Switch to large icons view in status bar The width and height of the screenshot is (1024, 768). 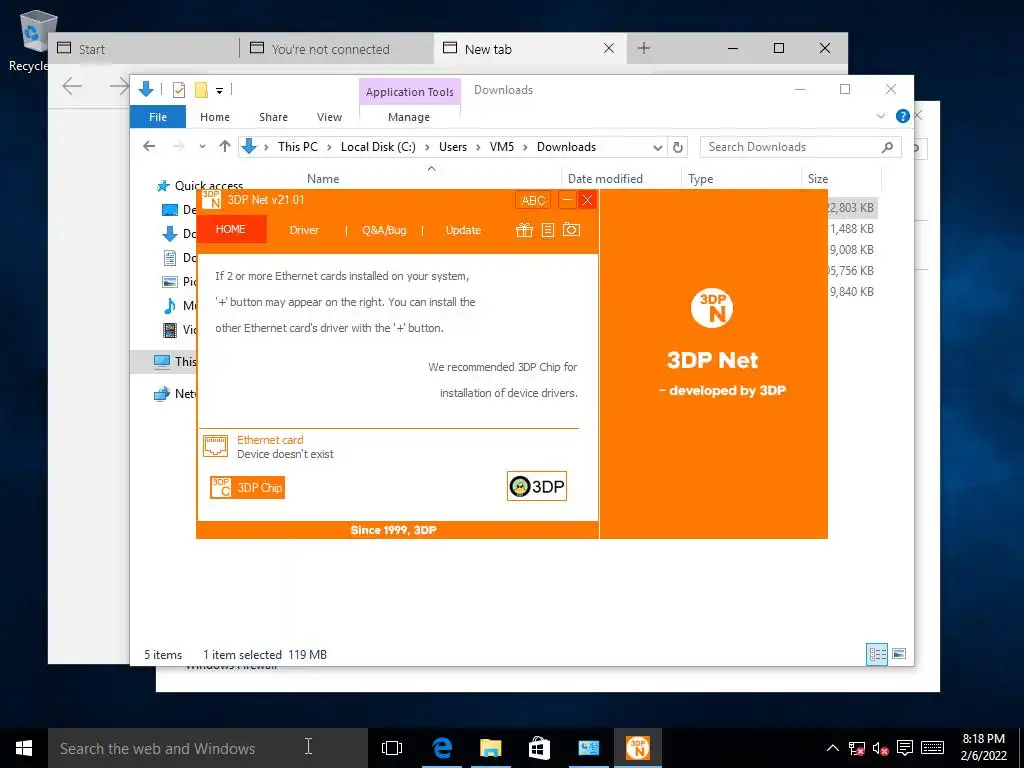[899, 654]
